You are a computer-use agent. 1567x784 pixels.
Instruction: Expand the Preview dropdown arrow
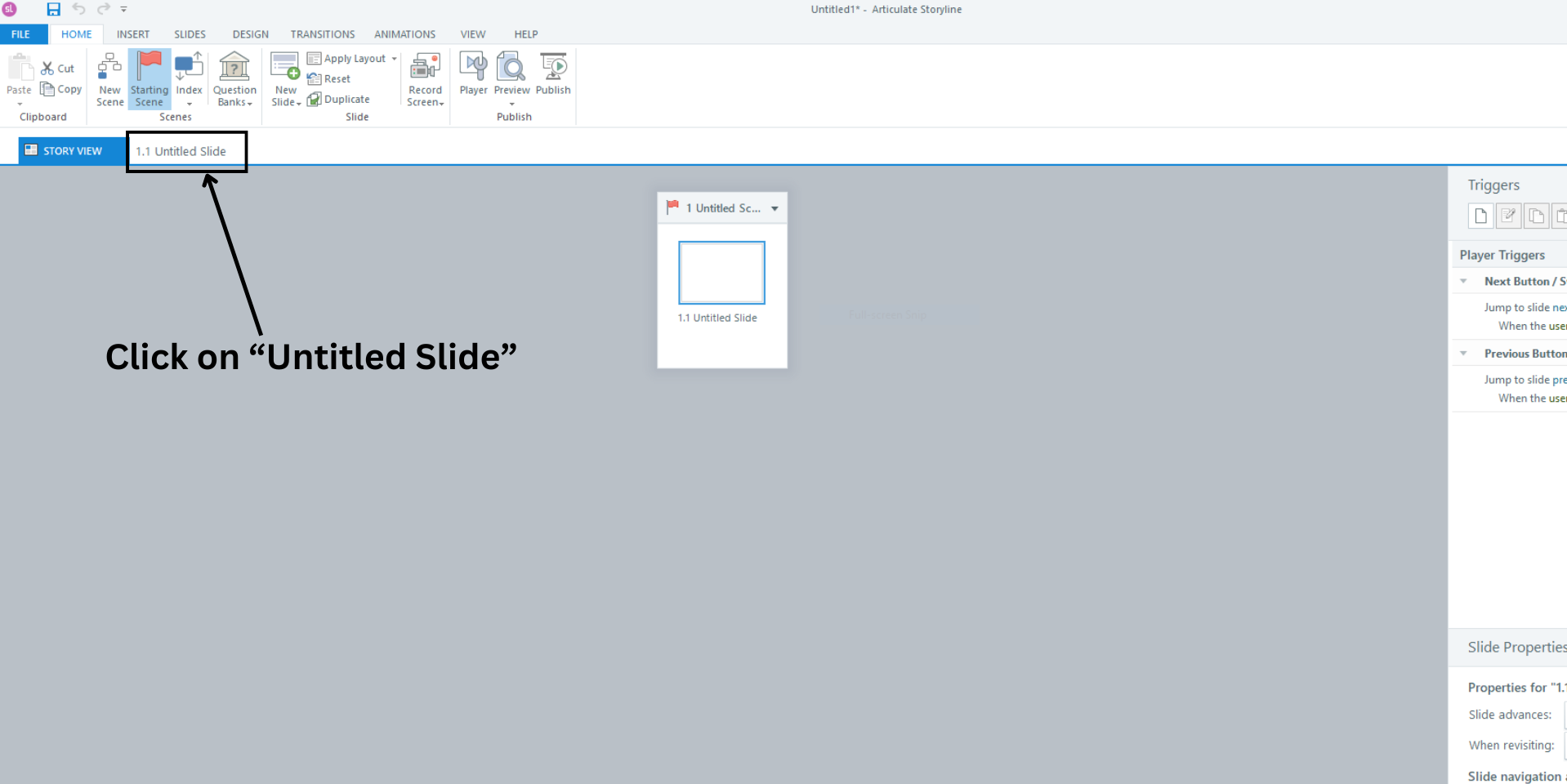click(512, 104)
